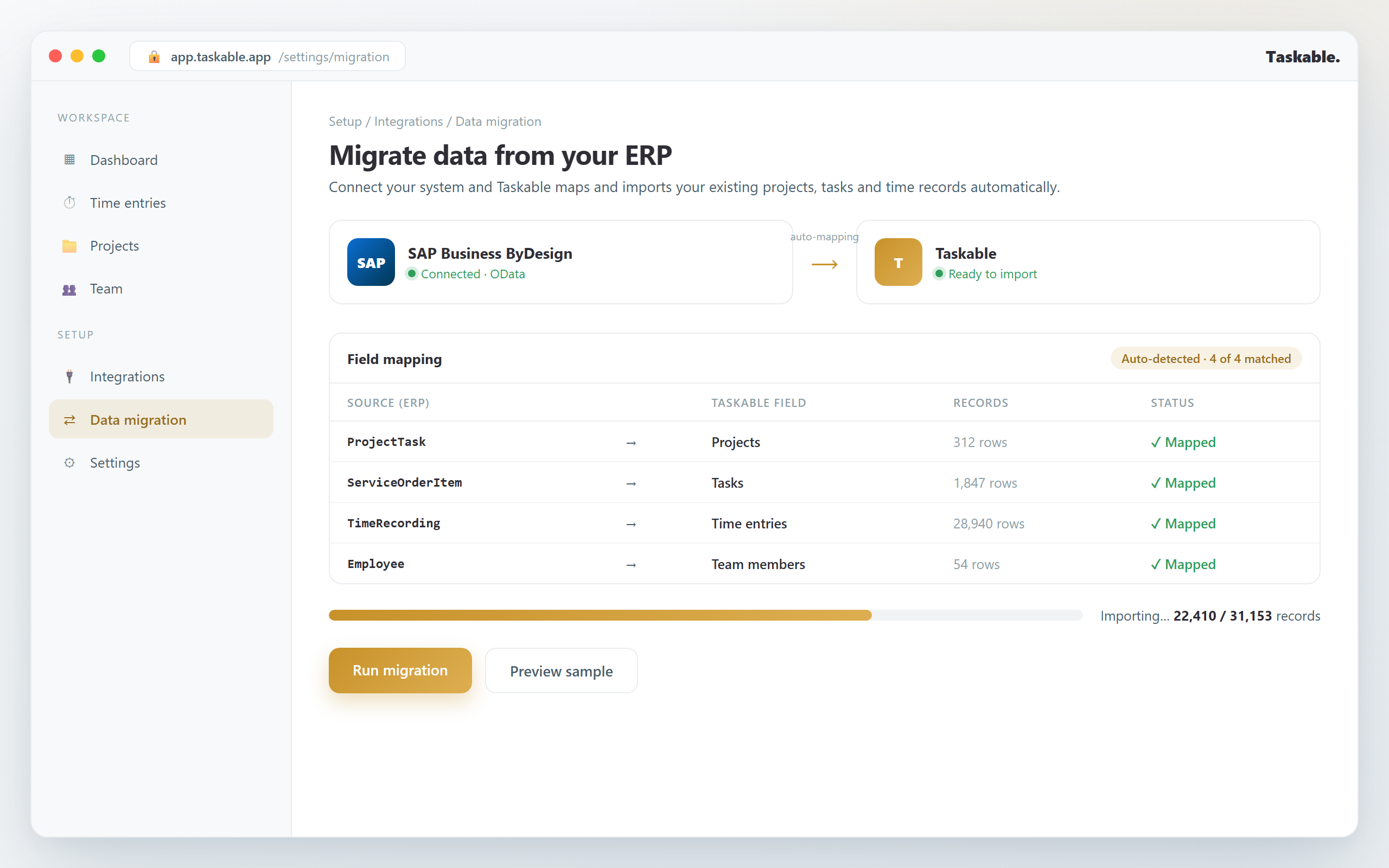1389x868 pixels.
Task: Navigate to Integrations in Setup
Action: (161, 376)
